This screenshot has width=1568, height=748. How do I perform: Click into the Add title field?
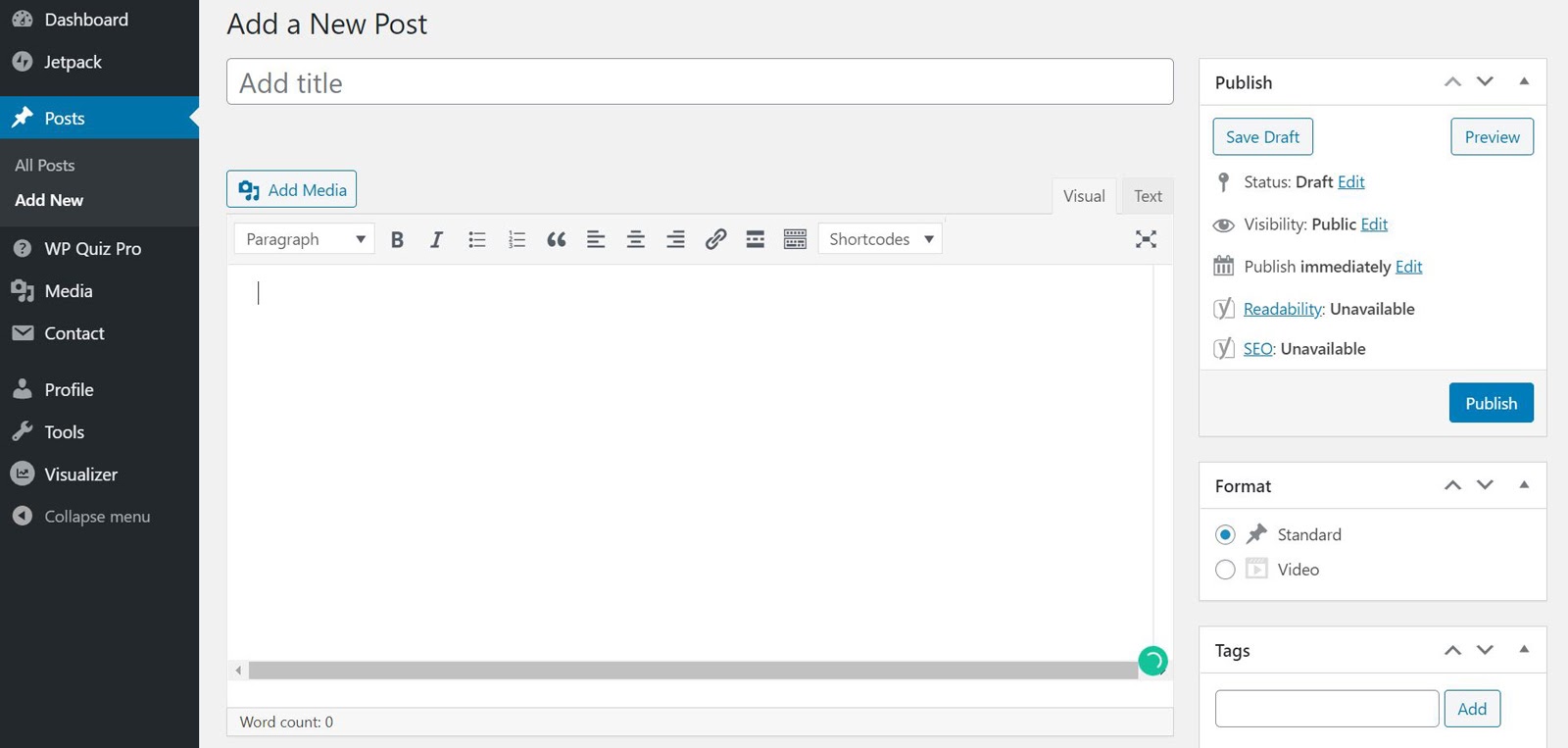[x=700, y=81]
